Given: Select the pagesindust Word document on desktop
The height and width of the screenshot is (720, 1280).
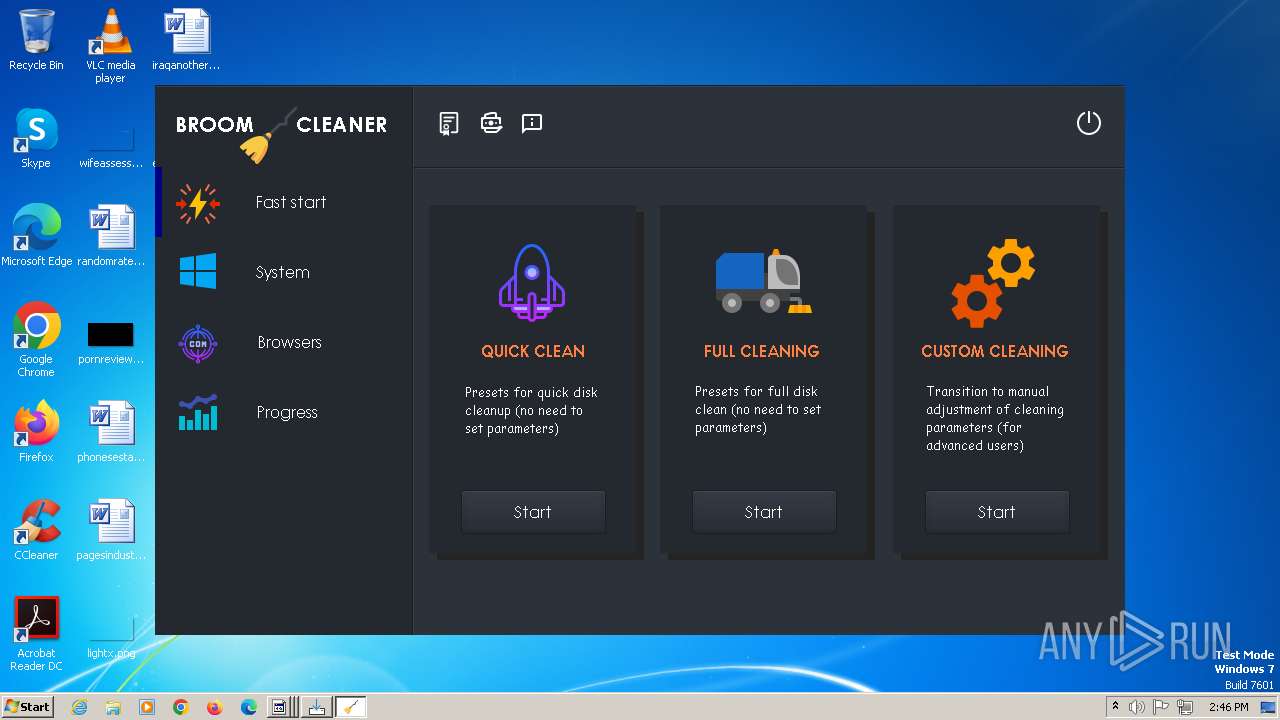Looking at the screenshot, I should click(x=111, y=530).
